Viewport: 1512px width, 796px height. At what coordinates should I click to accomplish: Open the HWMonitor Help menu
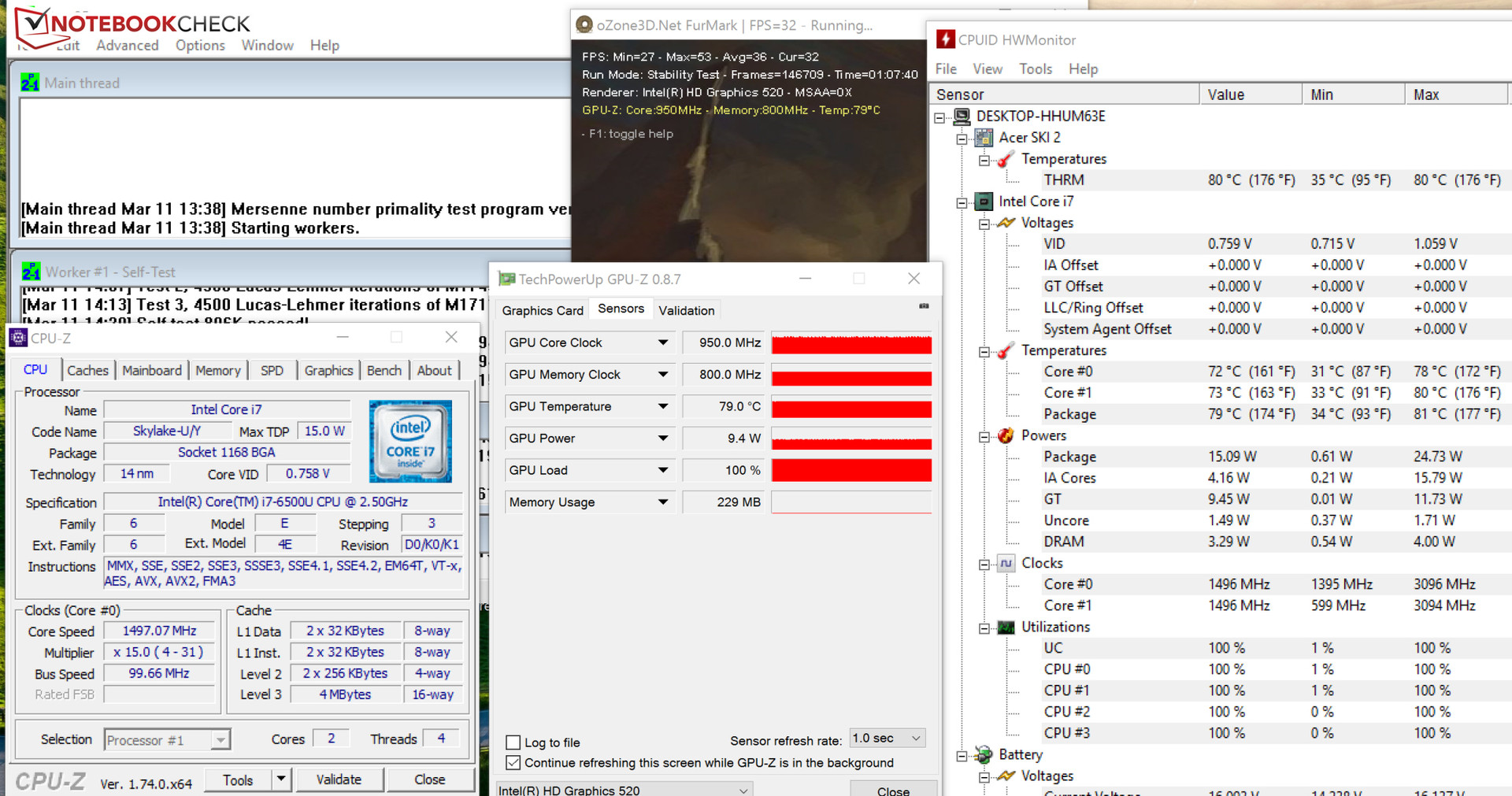pos(1083,69)
